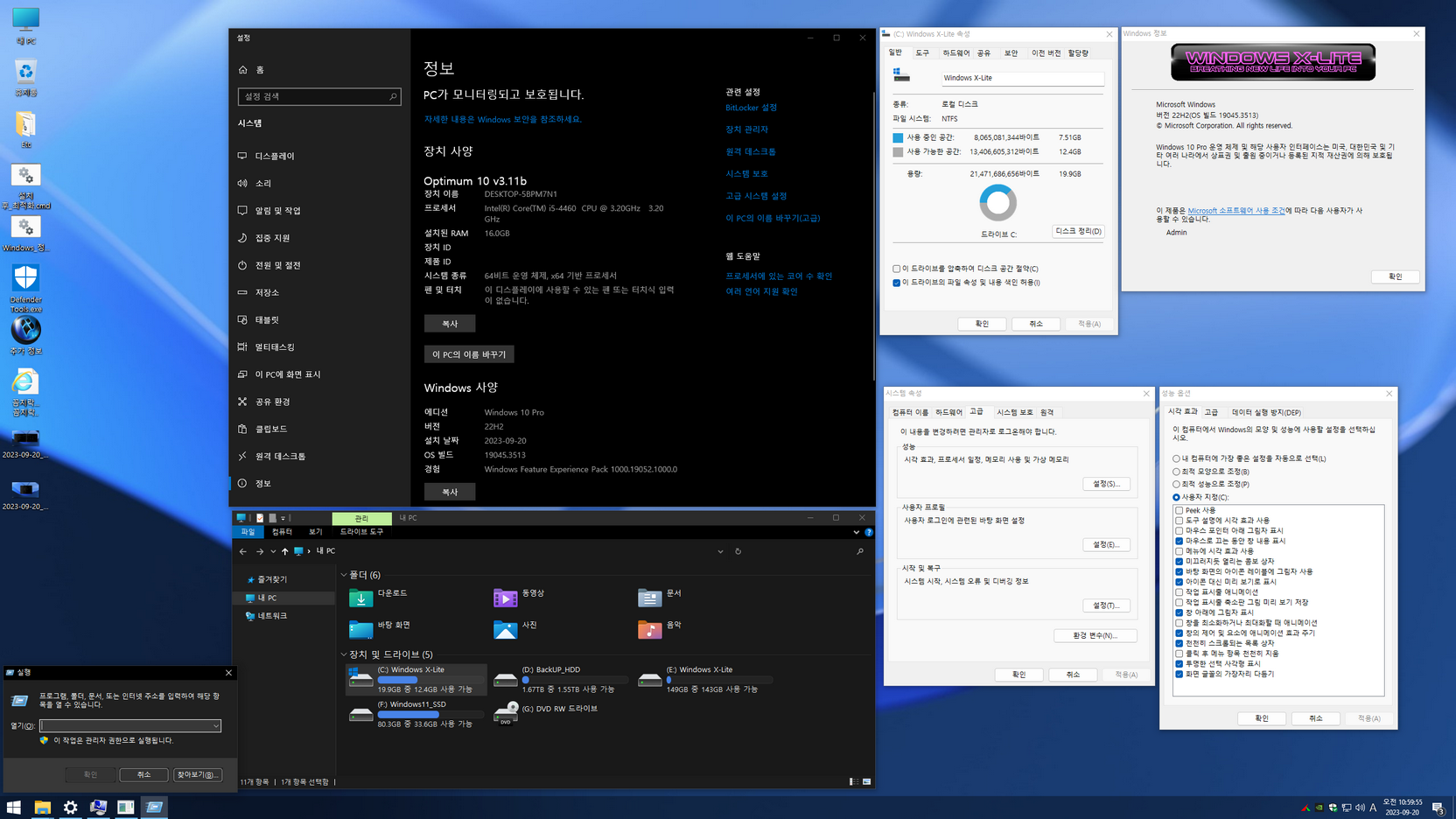Open the 바탕 화면 desktop folder icon

click(x=360, y=629)
